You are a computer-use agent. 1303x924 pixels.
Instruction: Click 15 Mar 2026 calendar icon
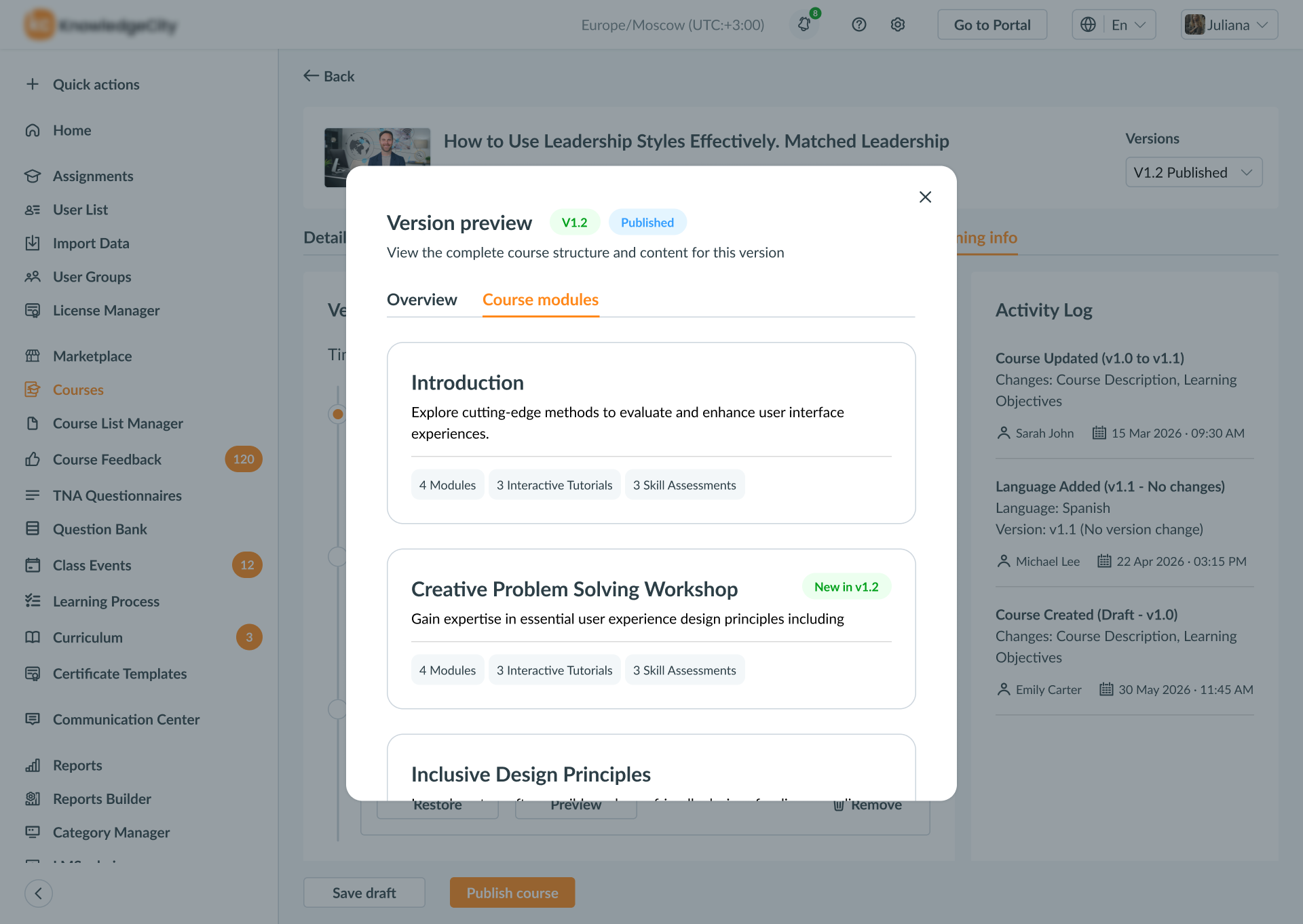click(1099, 433)
